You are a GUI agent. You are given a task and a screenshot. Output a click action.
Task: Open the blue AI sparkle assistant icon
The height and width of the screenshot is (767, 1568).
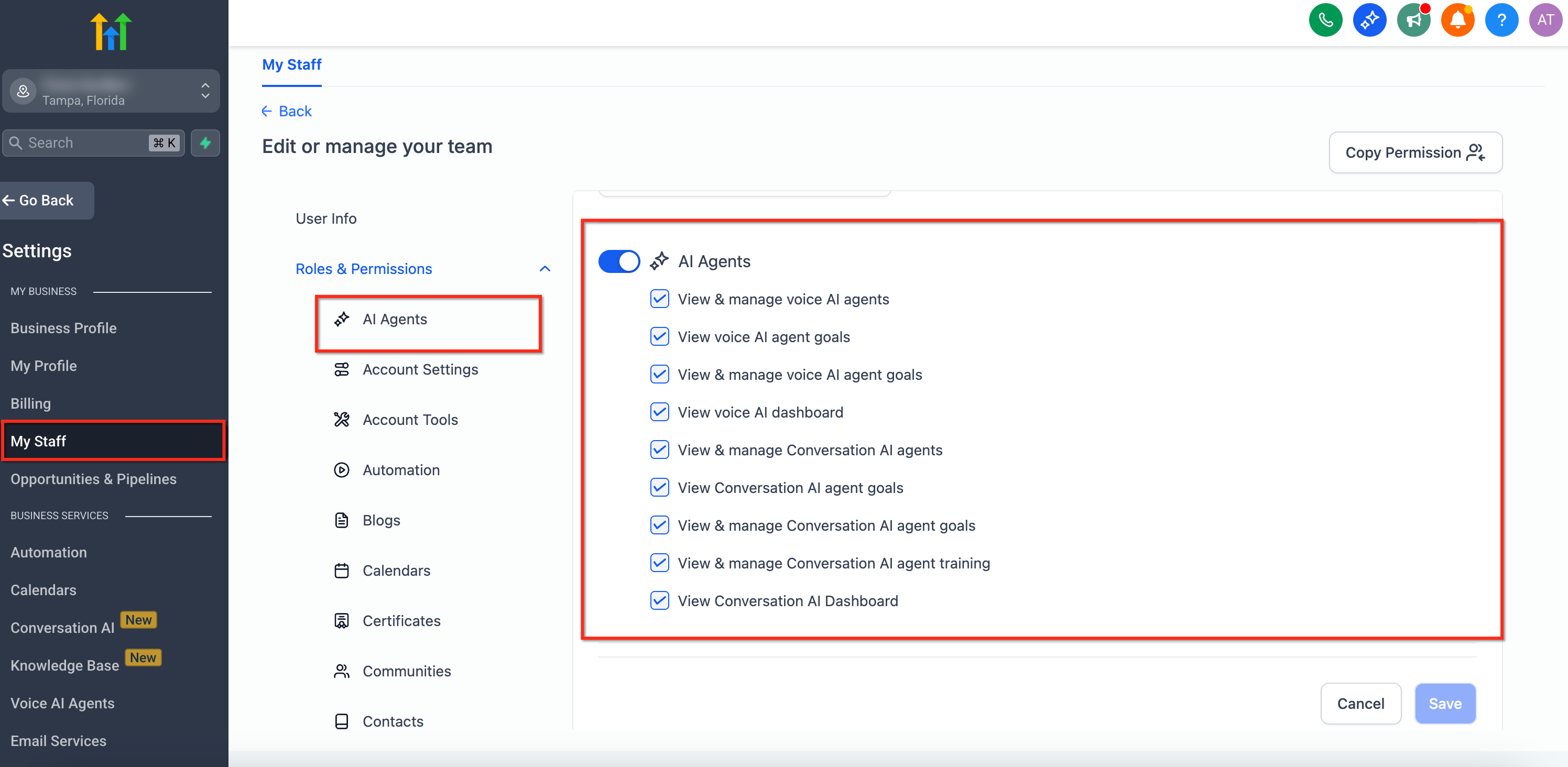coord(1369,20)
